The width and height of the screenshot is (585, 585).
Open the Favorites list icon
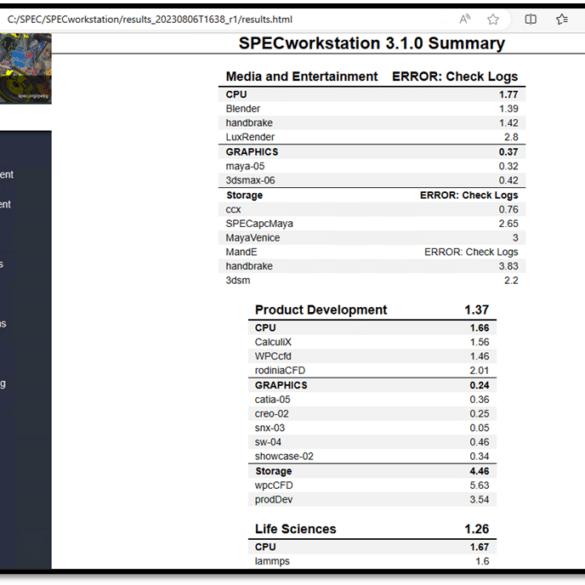562,19
